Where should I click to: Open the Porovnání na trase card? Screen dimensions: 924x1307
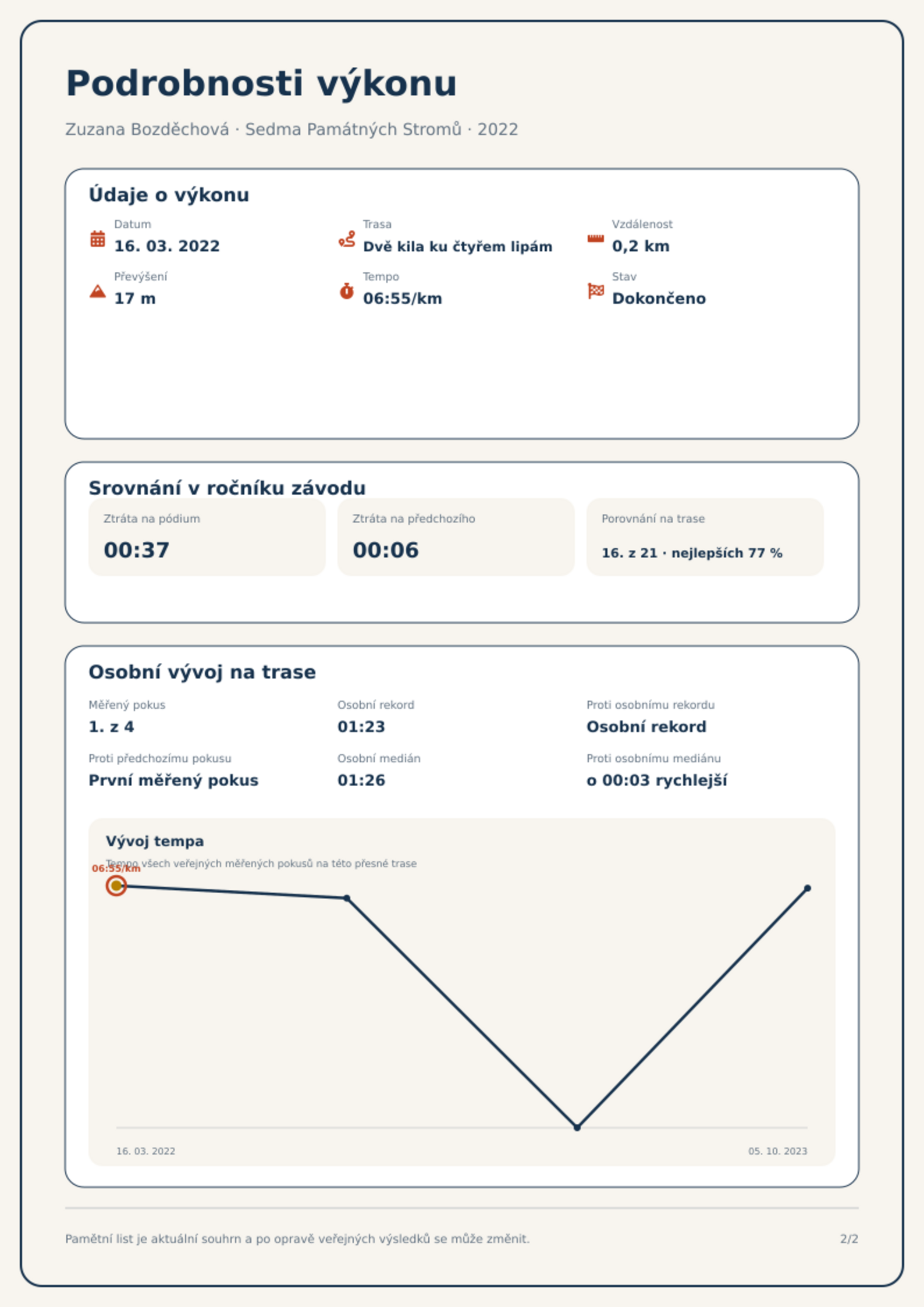point(705,537)
